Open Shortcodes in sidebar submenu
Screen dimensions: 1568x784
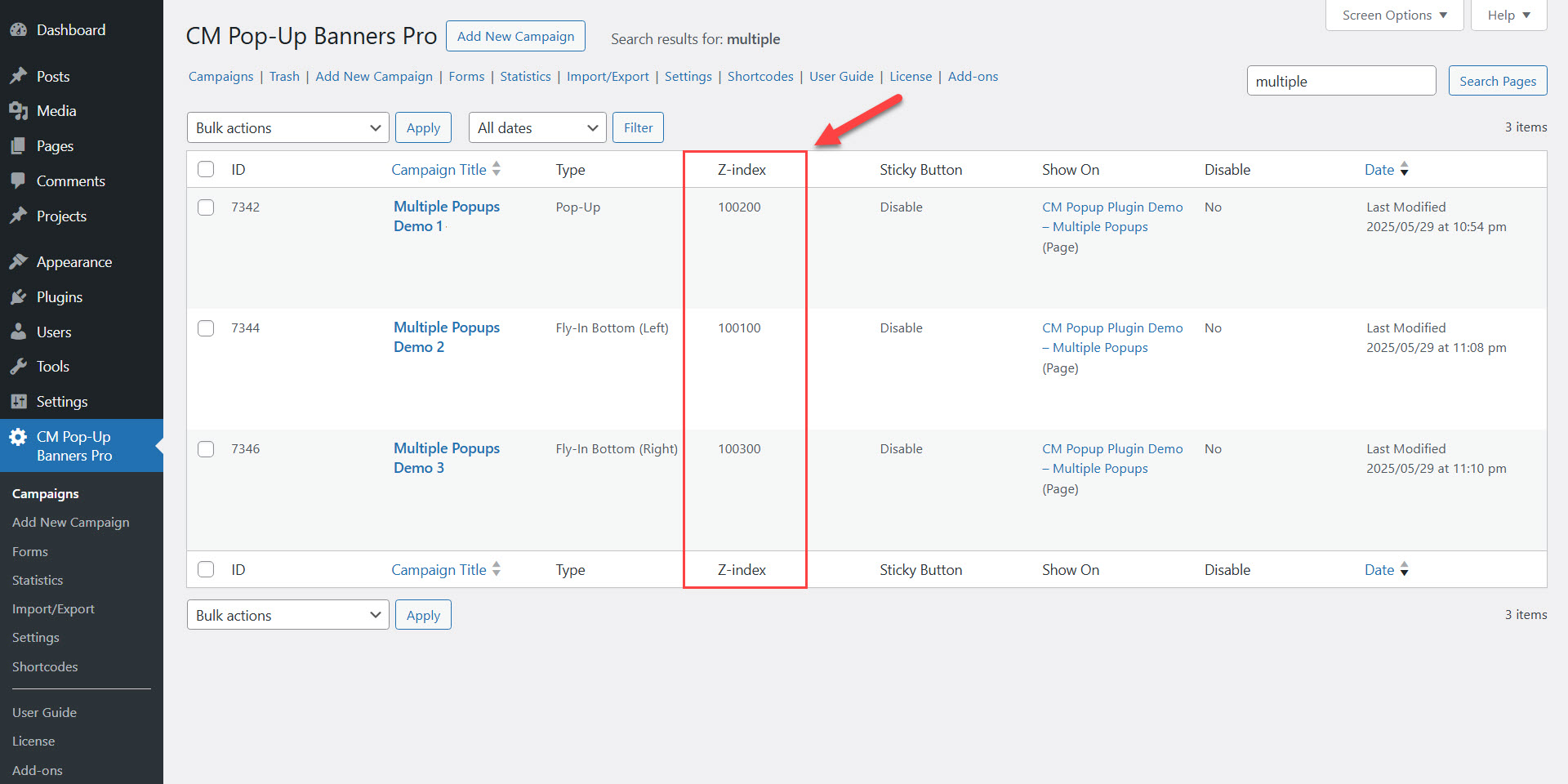coord(45,667)
